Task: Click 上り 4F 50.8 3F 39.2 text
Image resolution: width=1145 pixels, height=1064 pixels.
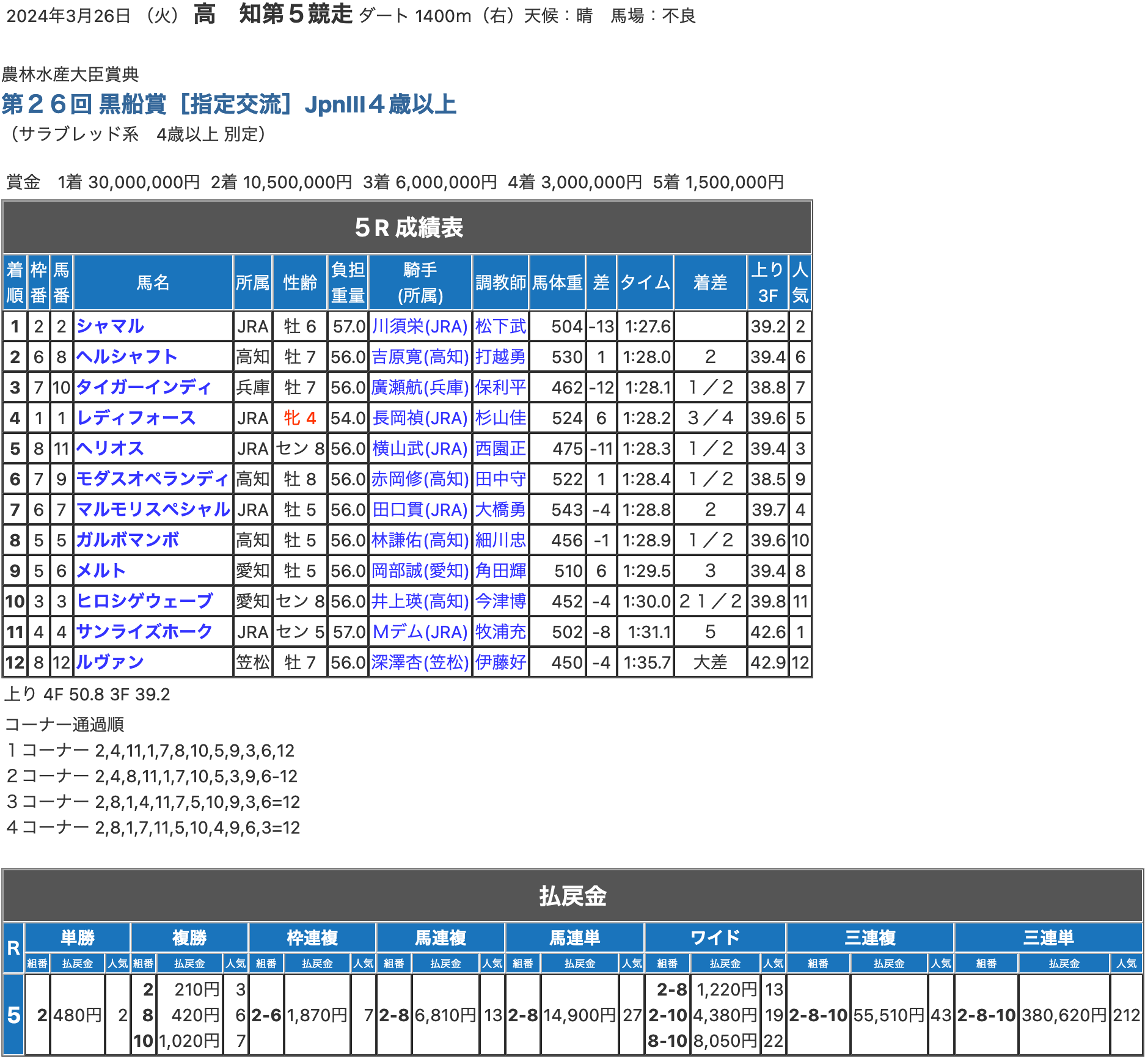Action: 87,694
